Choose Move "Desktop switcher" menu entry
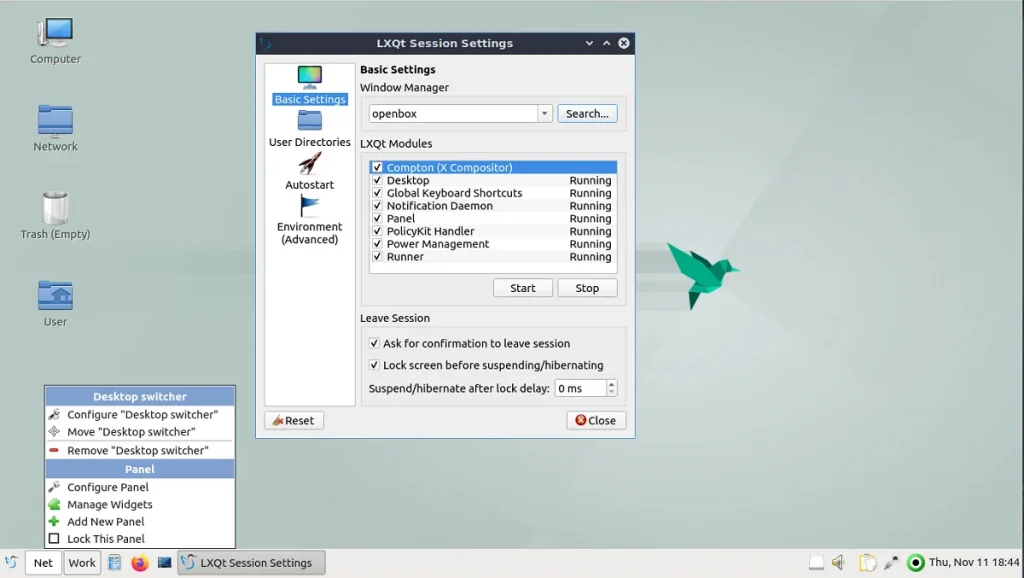Screen dimensions: 1024x578 (x=140, y=432)
